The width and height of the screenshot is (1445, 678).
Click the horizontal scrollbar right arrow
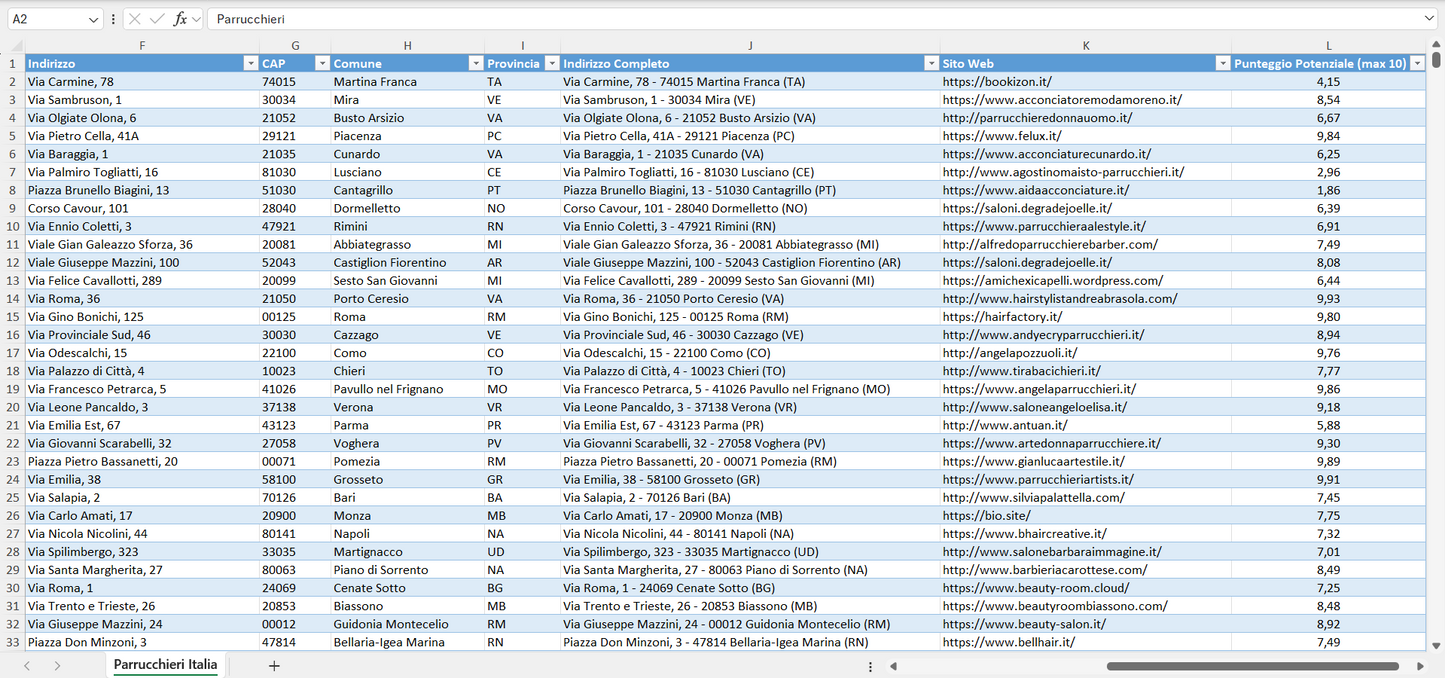click(1419, 666)
